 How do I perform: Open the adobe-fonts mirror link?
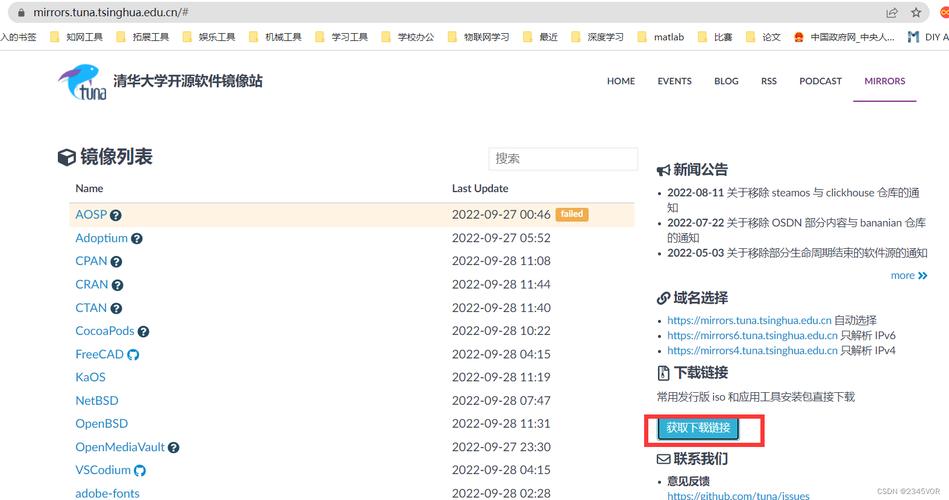tap(107, 493)
